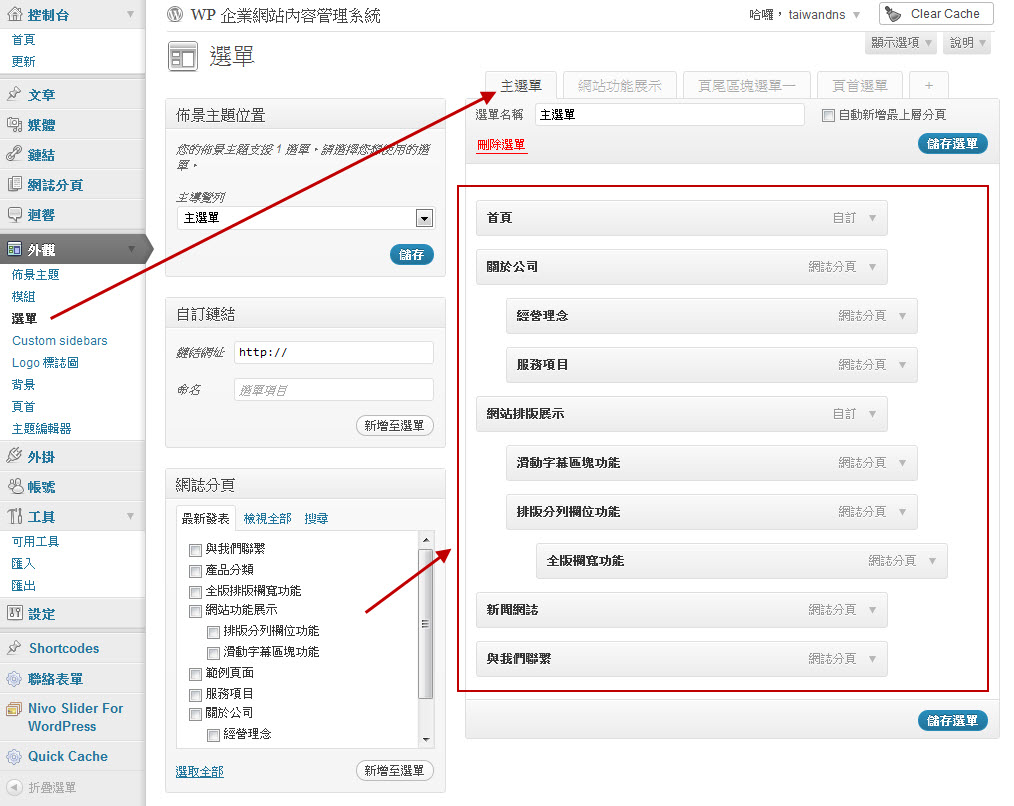Check the 範例頁面 page checkbox
The image size is (1014, 806).
point(195,674)
